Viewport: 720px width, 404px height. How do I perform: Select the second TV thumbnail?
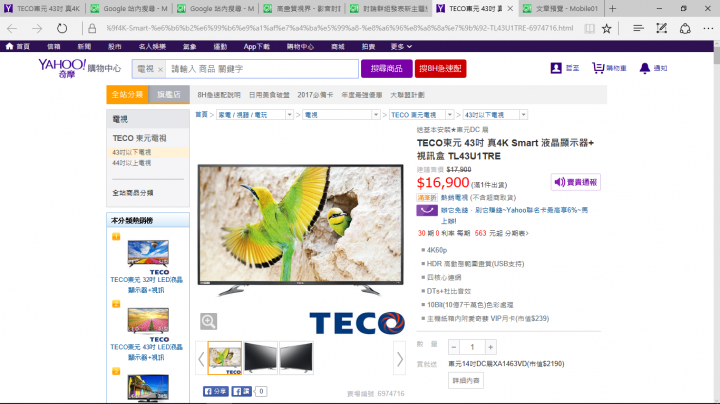click(260, 358)
